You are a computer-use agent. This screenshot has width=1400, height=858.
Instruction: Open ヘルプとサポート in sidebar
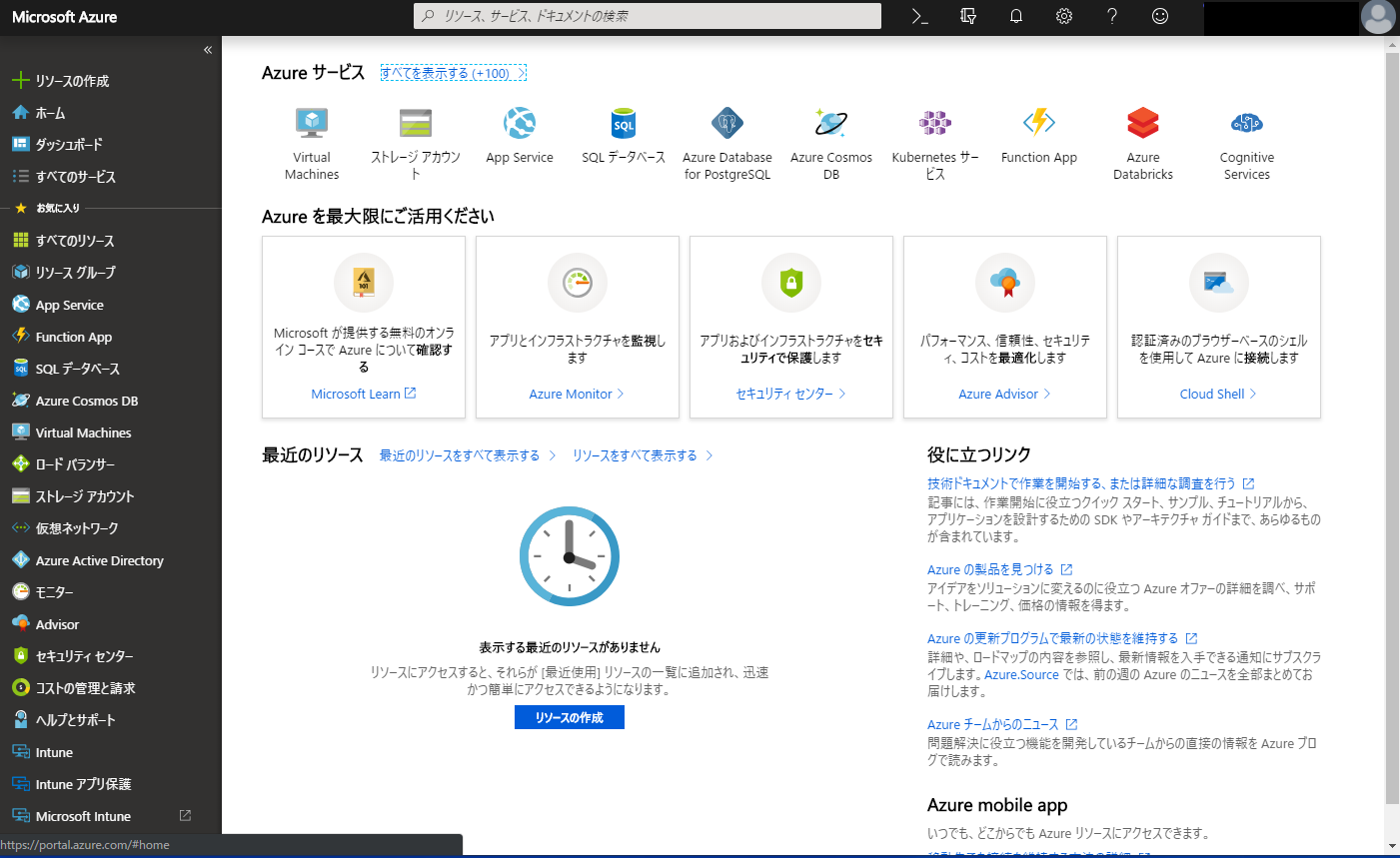pyautogui.click(x=110, y=720)
